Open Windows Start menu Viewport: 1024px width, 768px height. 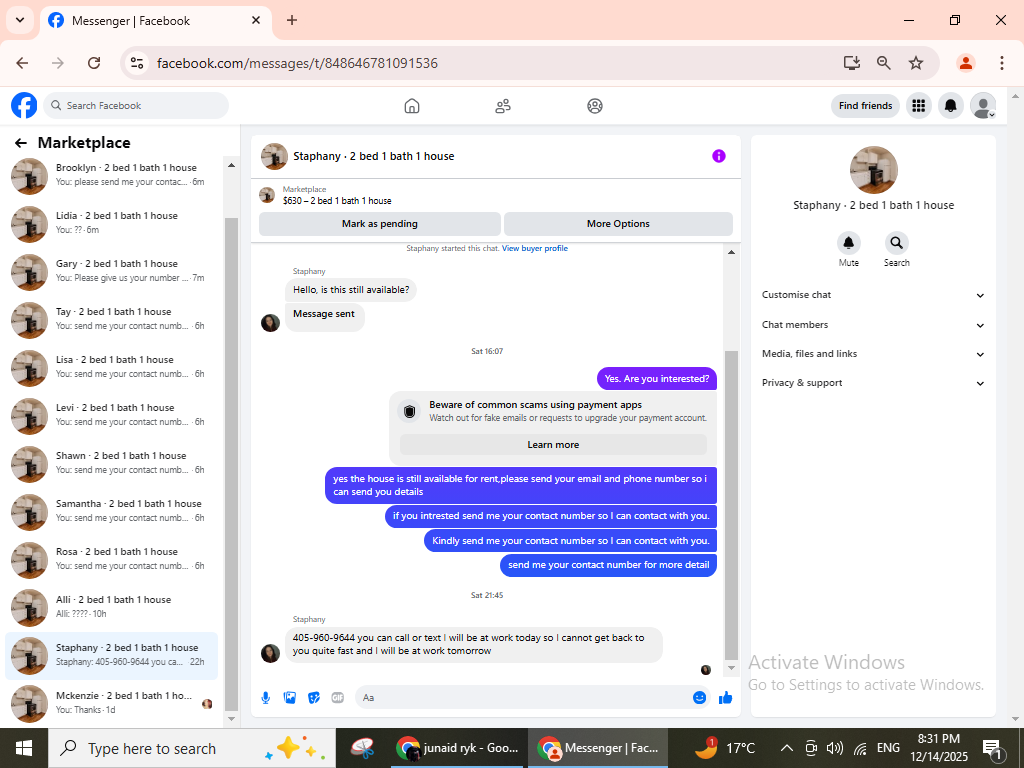click(x=24, y=748)
